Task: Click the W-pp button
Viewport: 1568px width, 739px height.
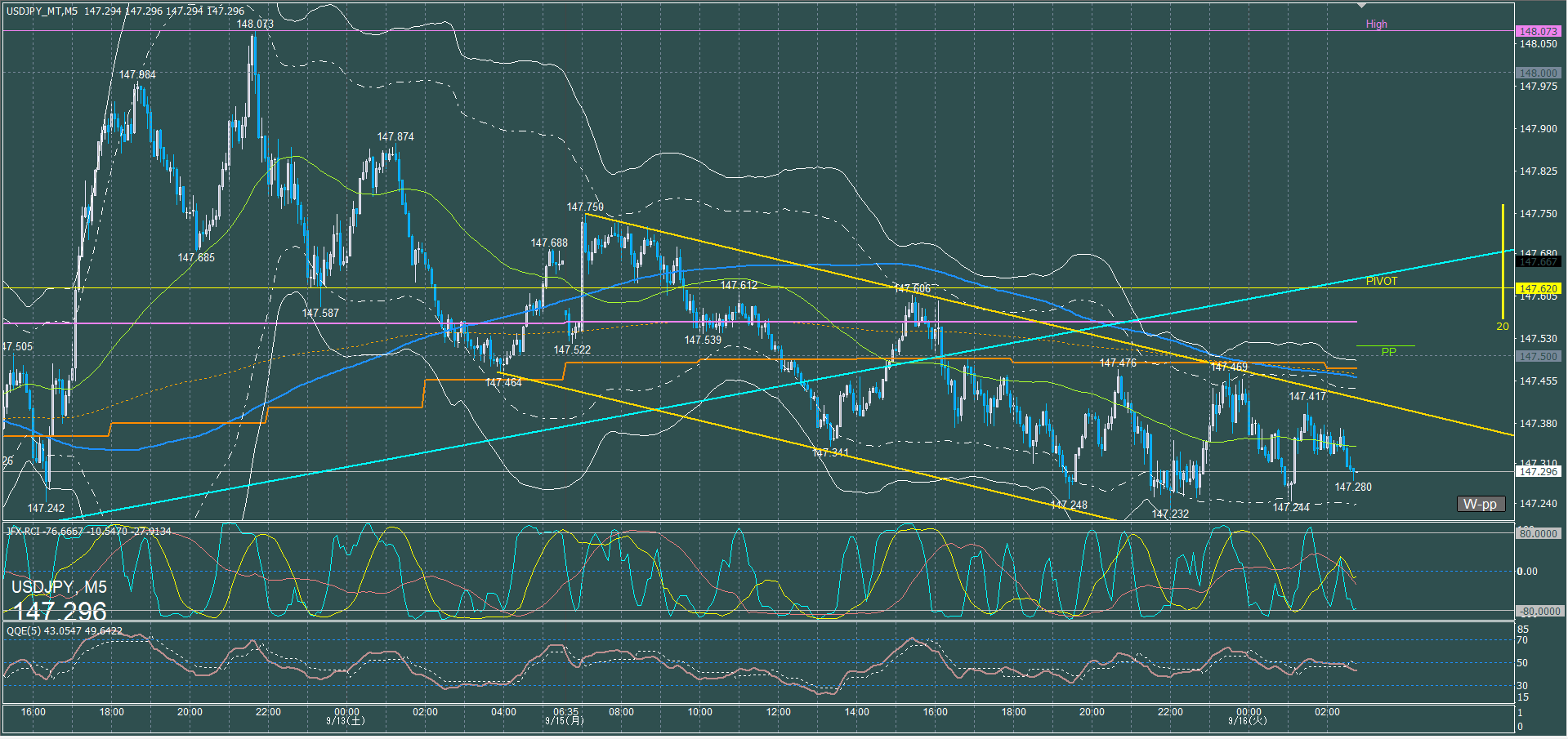Action: pos(1480,504)
